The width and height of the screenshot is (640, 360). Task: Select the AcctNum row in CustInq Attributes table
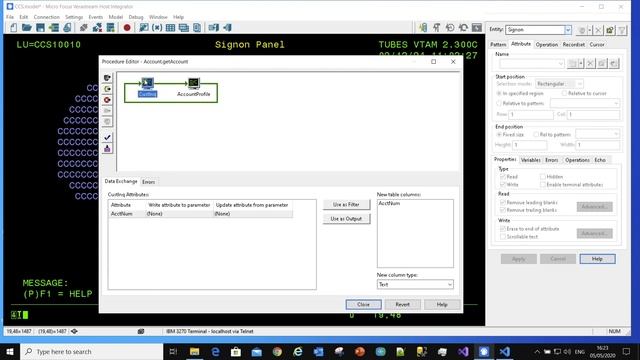click(x=201, y=214)
